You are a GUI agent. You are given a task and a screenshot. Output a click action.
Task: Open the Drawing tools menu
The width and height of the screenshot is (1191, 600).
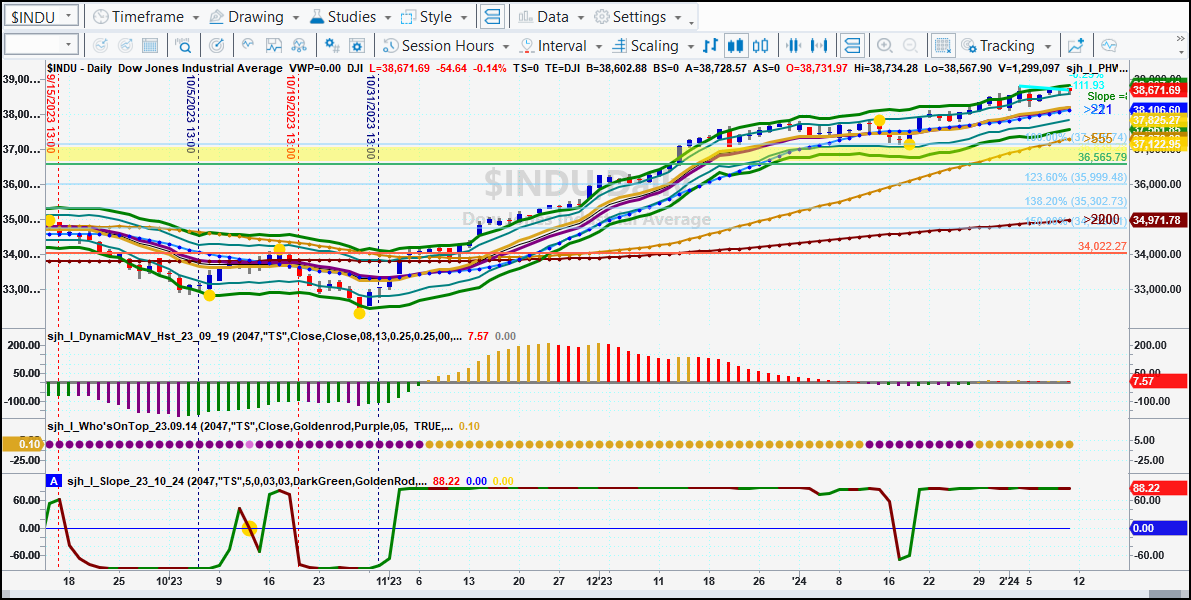click(x=254, y=16)
